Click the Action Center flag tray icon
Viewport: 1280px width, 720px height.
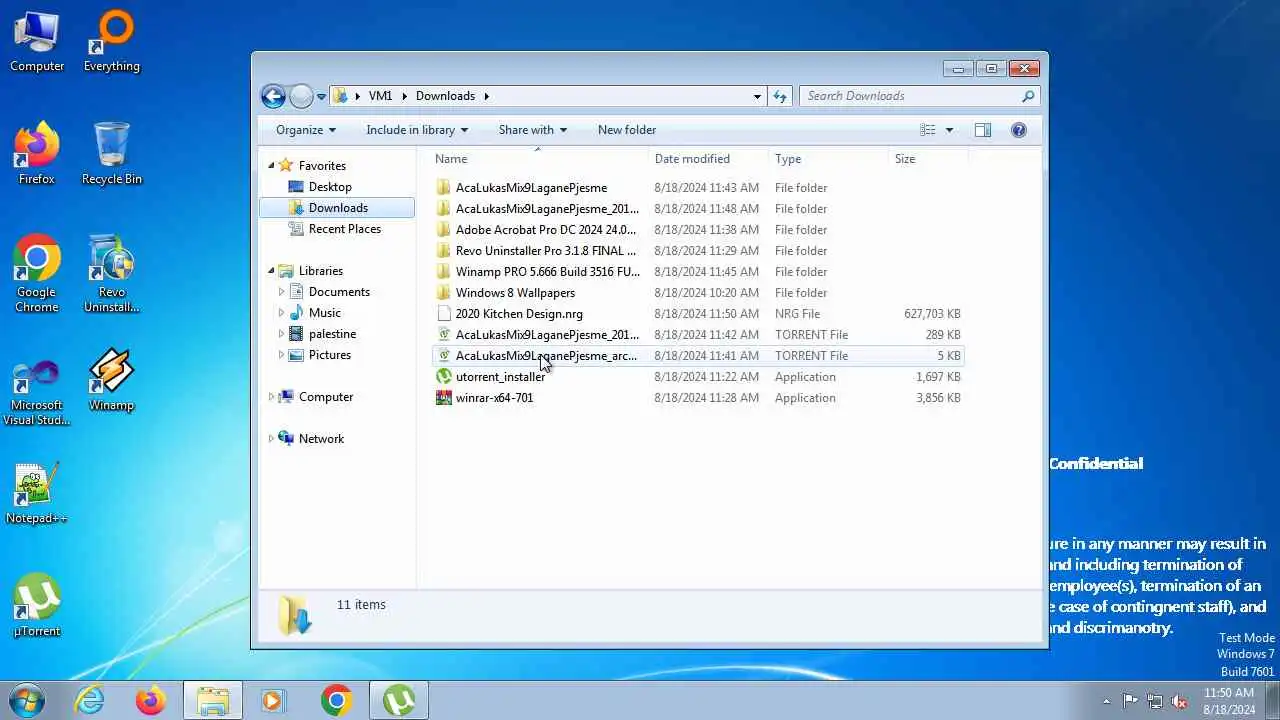click(1130, 701)
